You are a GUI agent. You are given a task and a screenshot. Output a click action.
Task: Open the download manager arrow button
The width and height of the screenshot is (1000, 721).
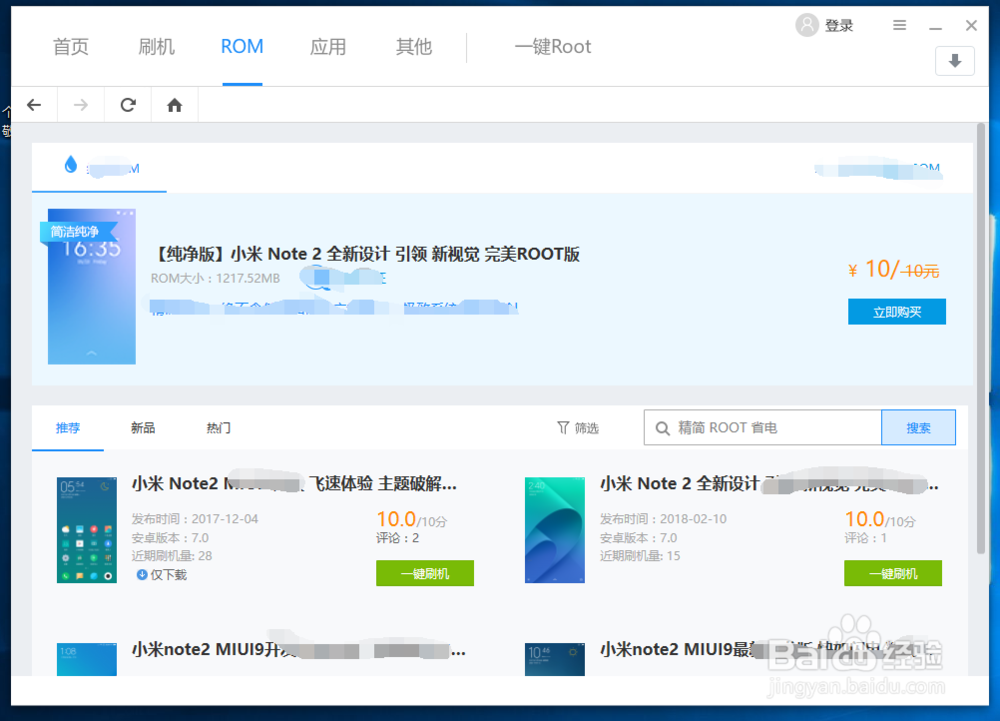click(x=955, y=61)
